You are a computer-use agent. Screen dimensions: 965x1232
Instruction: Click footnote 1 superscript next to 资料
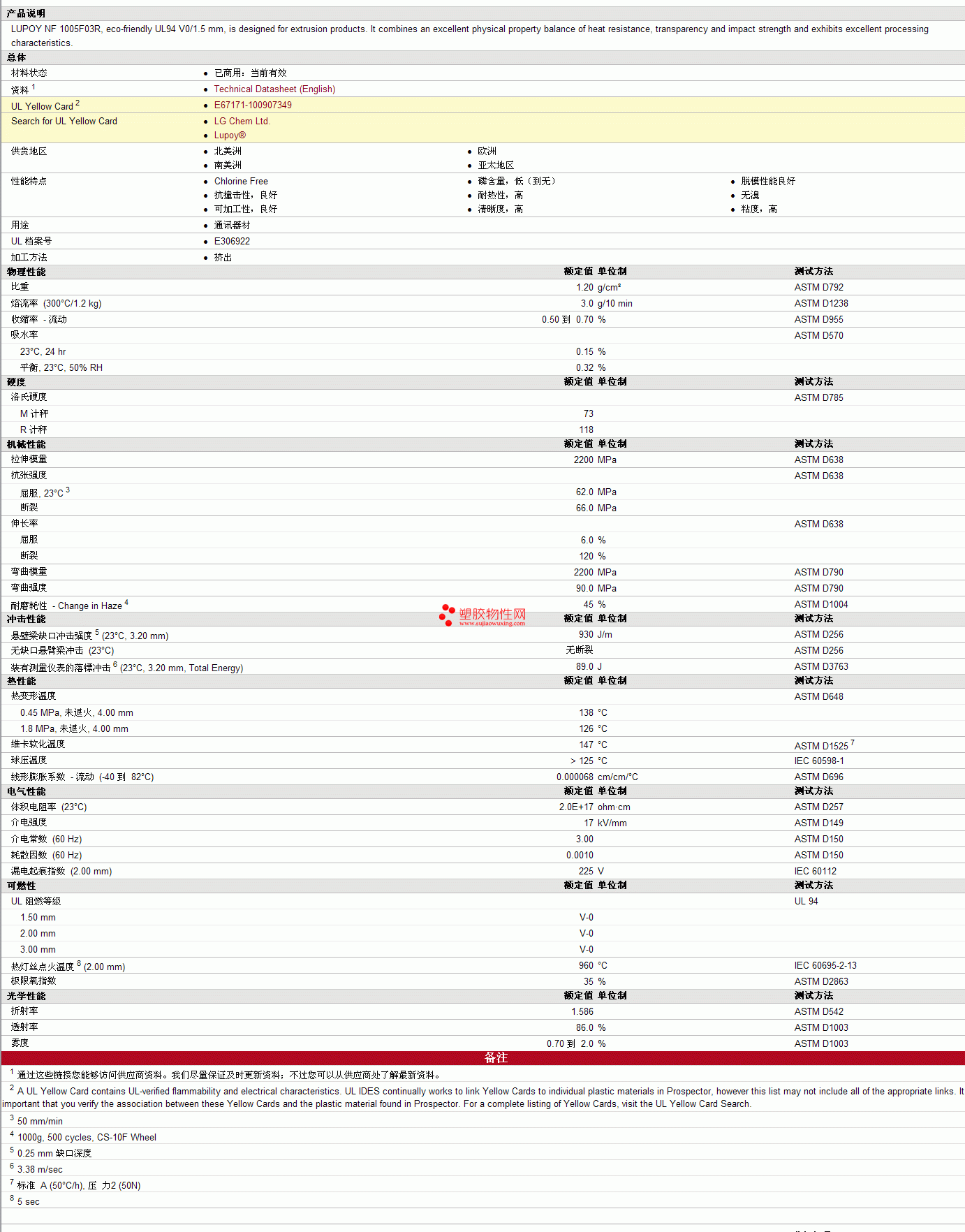pos(34,87)
